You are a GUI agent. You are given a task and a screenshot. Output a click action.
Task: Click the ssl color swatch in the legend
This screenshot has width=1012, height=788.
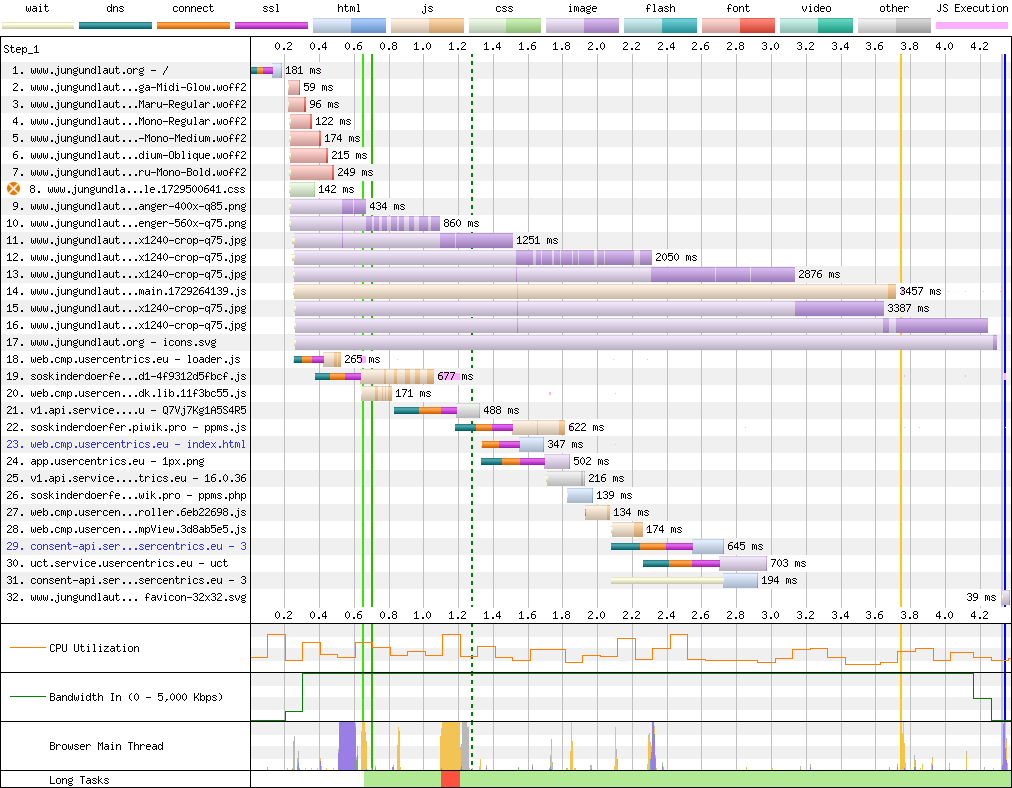[x=271, y=26]
